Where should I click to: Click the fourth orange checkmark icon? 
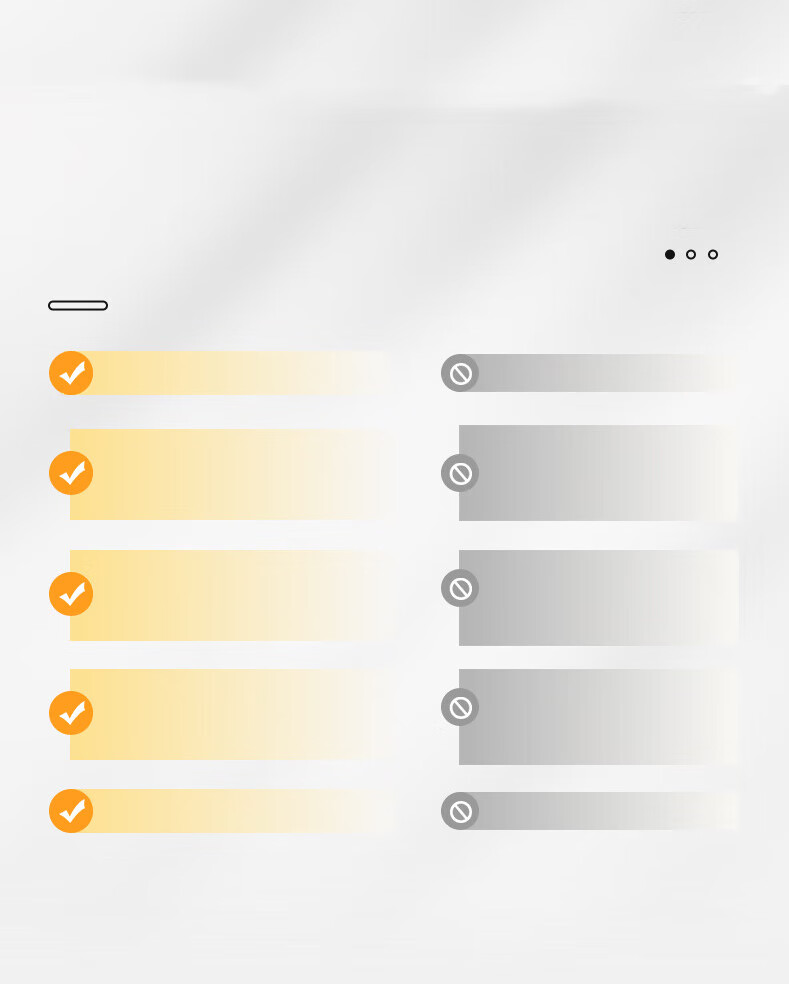71,713
